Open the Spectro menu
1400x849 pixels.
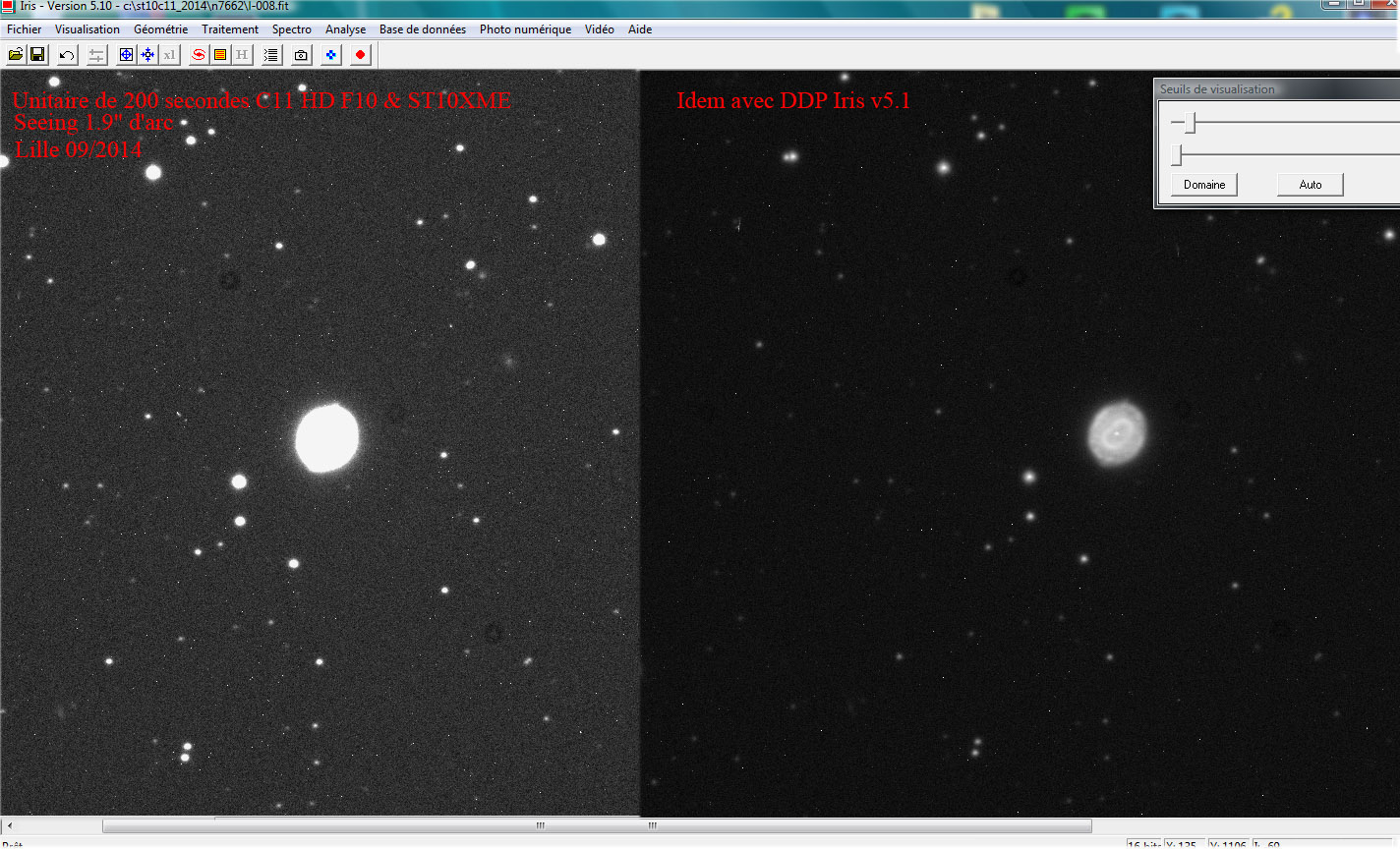click(292, 29)
